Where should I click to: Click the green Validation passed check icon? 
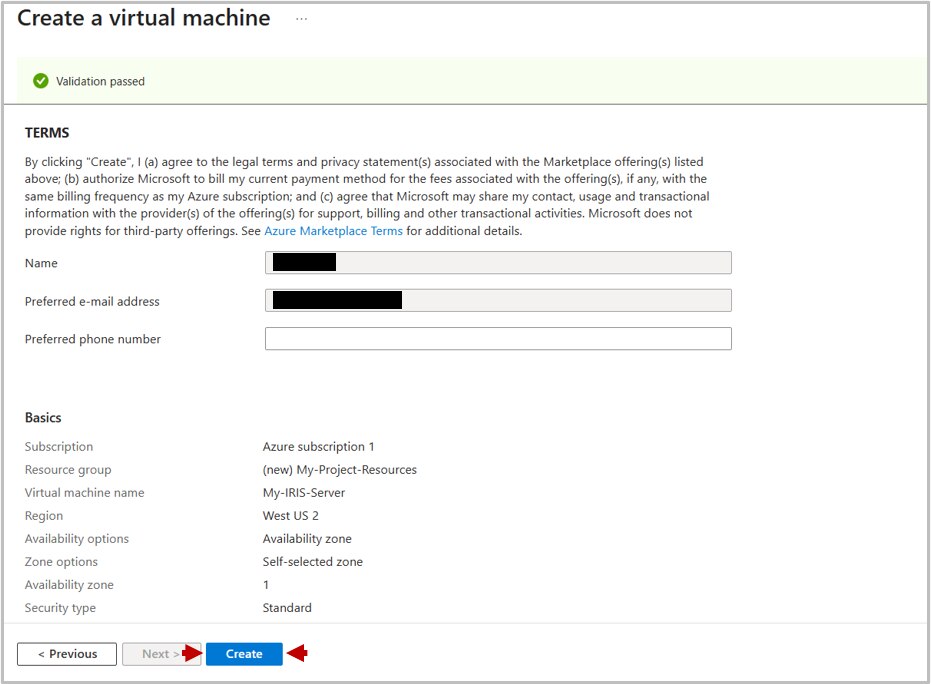[x=40, y=81]
